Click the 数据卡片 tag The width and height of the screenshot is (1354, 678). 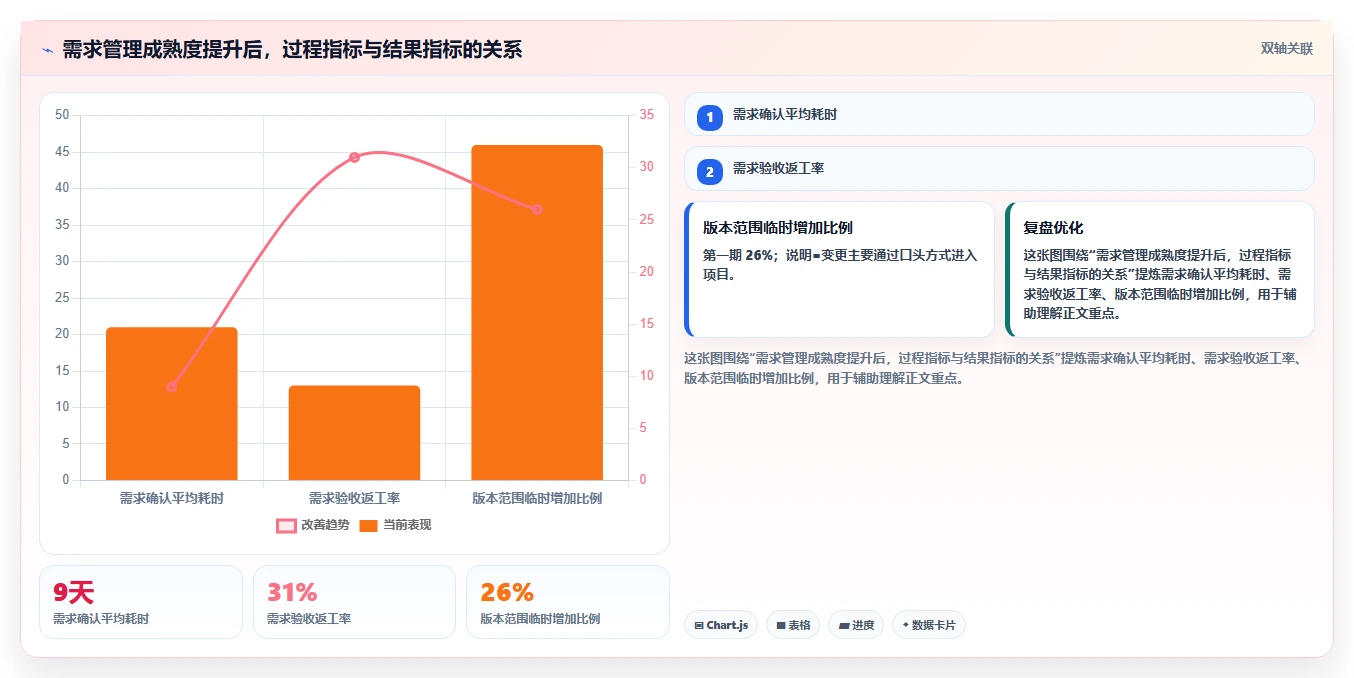929,625
